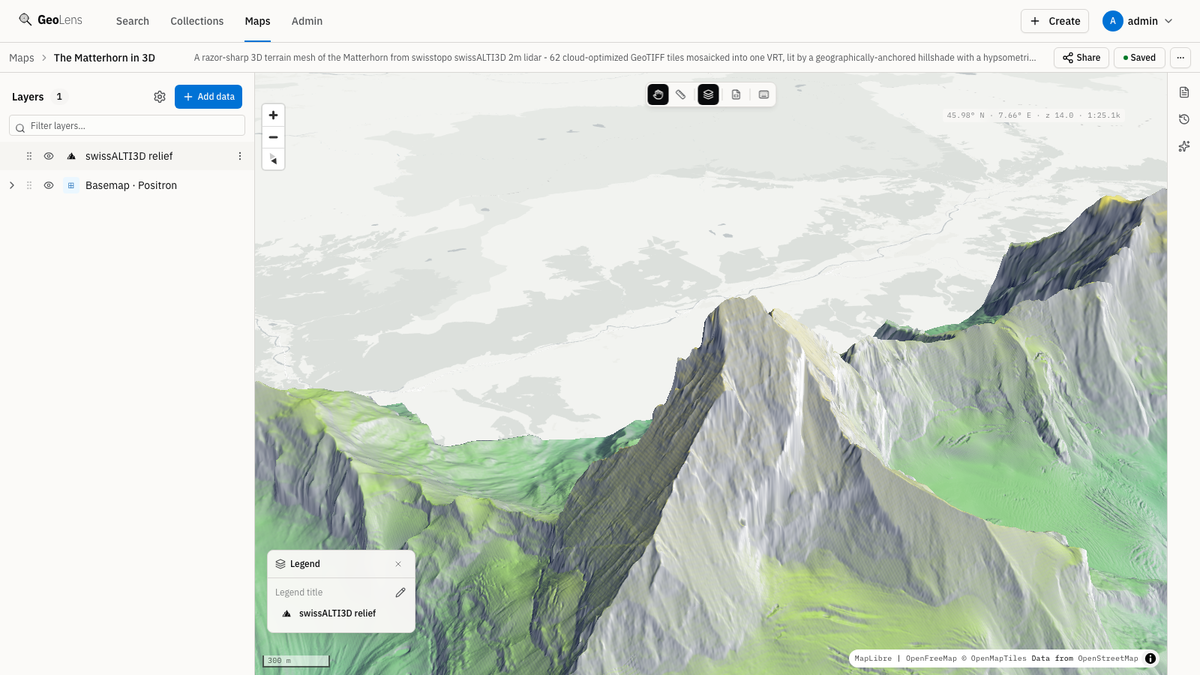Image resolution: width=1200 pixels, height=675 pixels.
Task: Go to the Search tab
Action: coord(132,21)
